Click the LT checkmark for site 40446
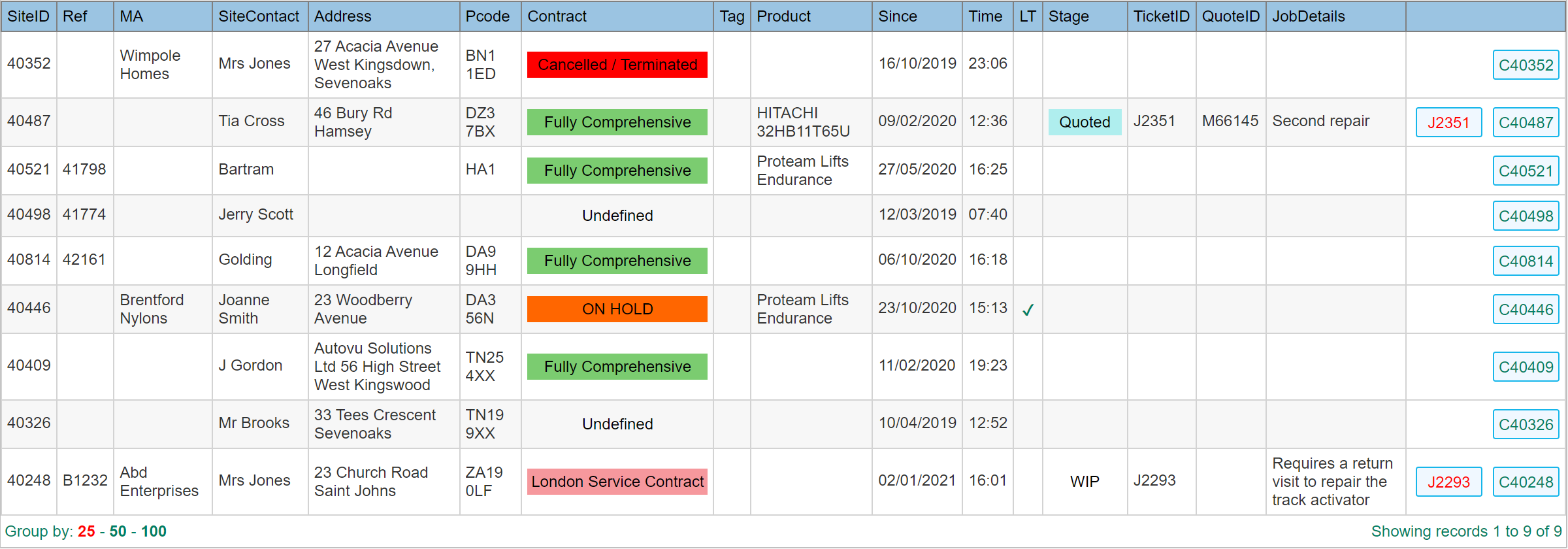Image resolution: width=1568 pixels, height=549 pixels. coord(1028,310)
